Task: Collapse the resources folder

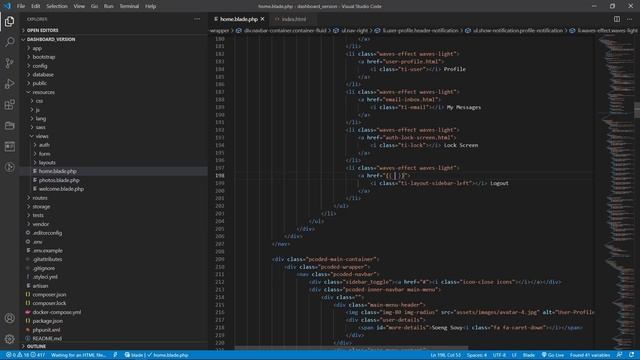Action: click(x=43, y=92)
